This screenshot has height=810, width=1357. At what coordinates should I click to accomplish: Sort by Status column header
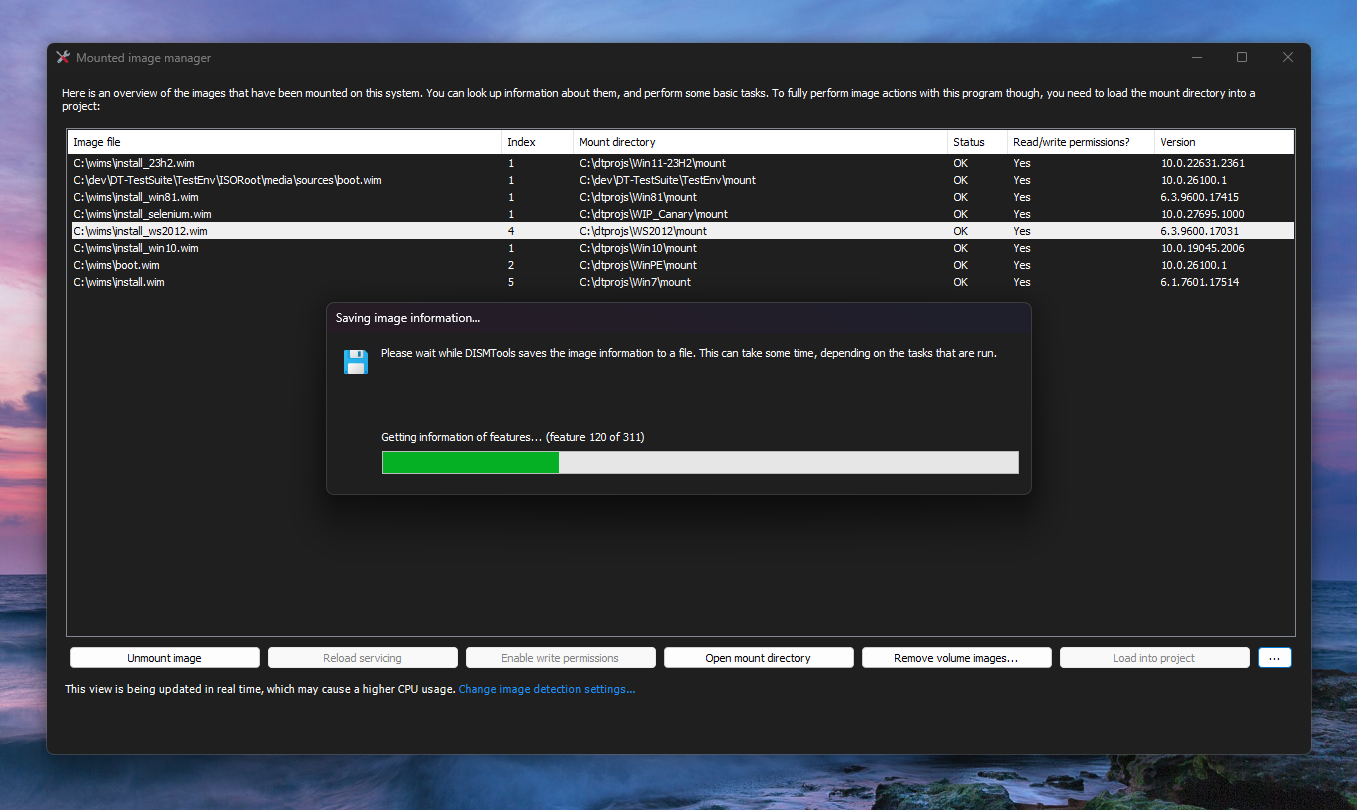pyautogui.click(x=977, y=142)
